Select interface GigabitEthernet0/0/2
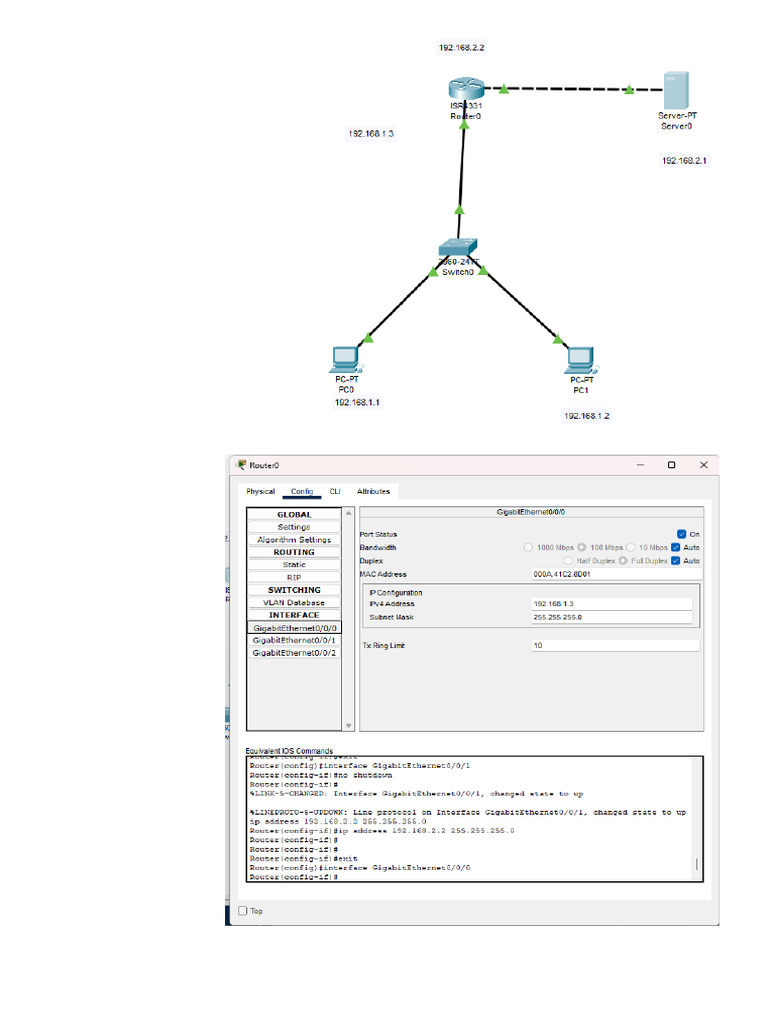The image size is (768, 1024). 294,652
